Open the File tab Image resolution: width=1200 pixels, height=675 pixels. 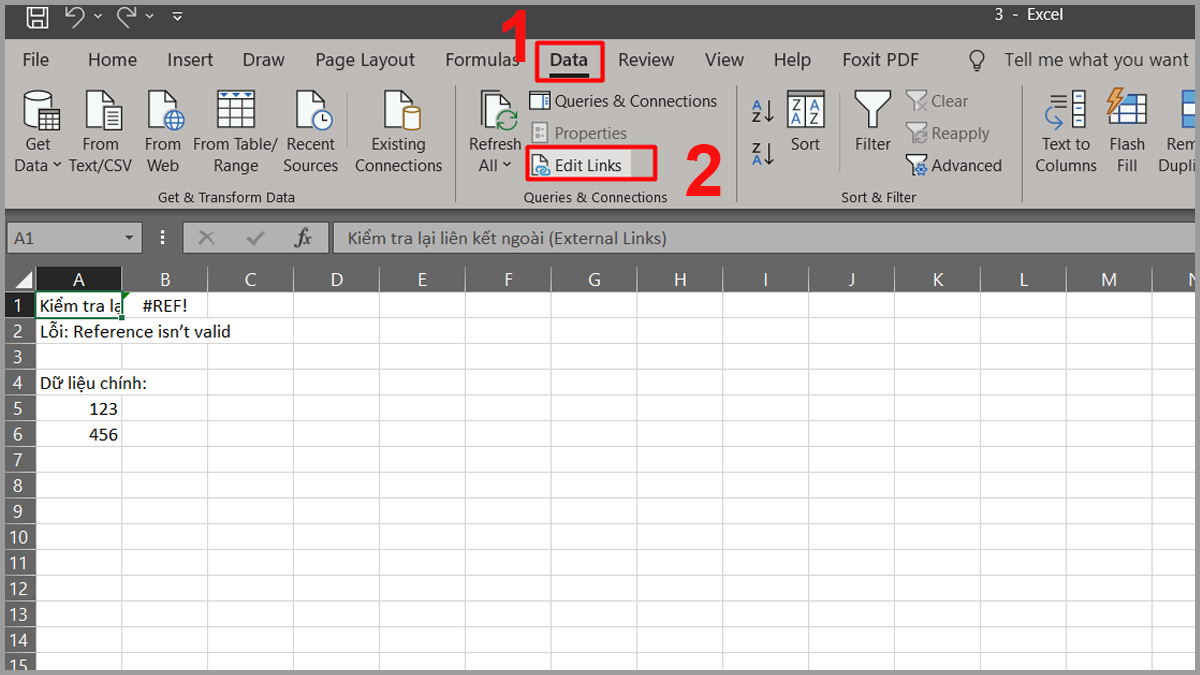pos(36,60)
